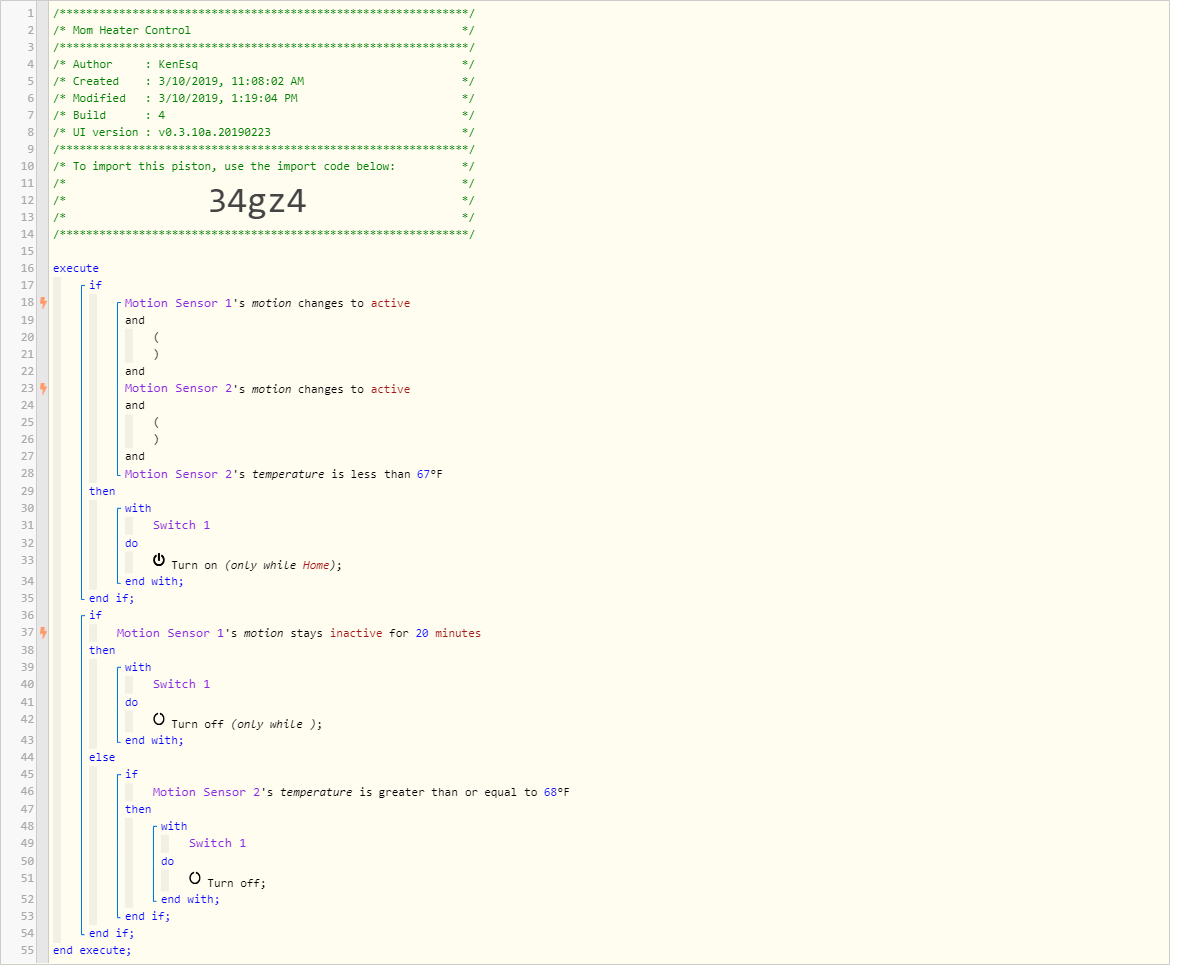Click the lightning trigger icon on line 18
The width and height of the screenshot is (1178, 968).
tap(44, 304)
